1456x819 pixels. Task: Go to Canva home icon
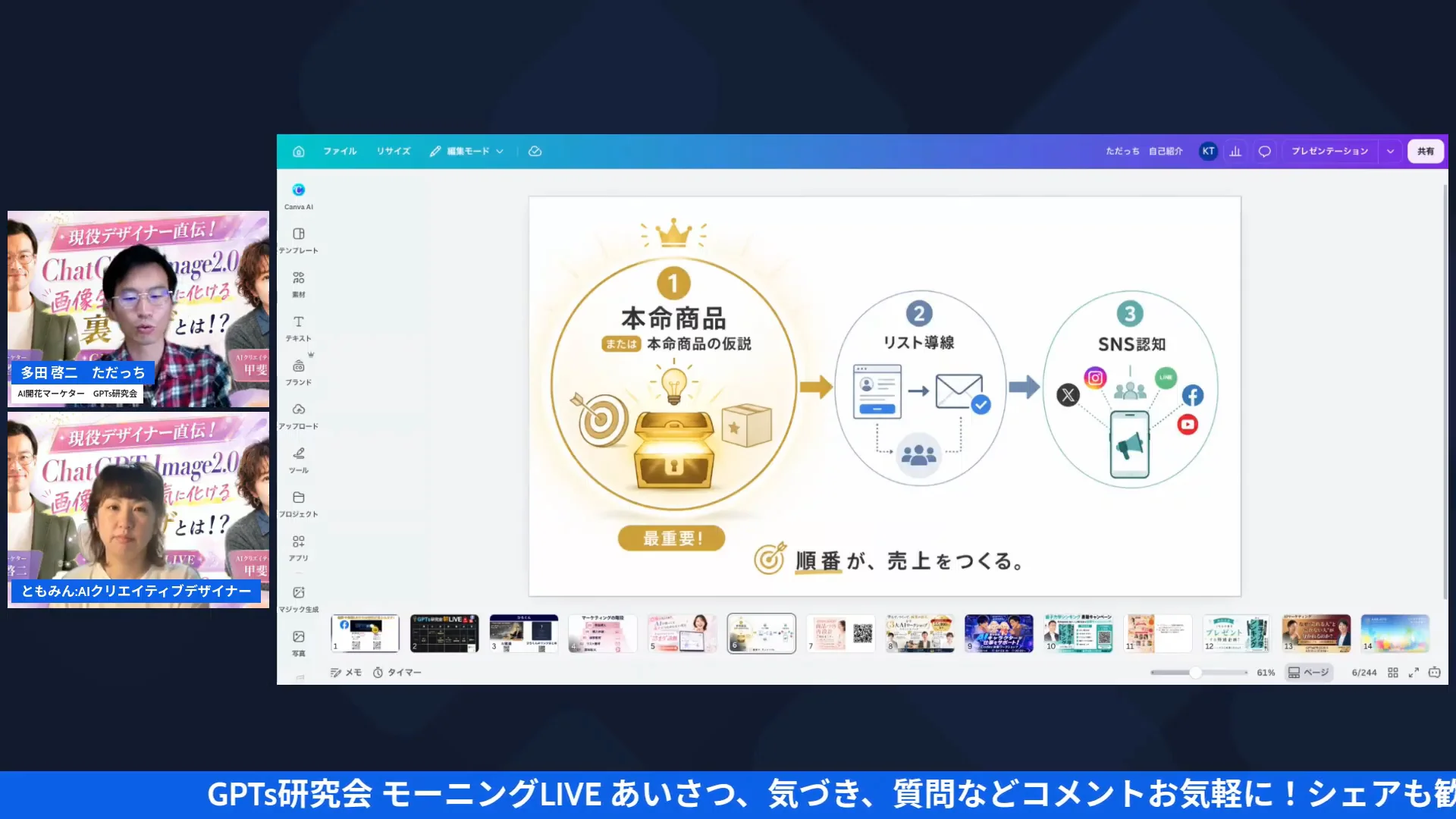tap(299, 151)
